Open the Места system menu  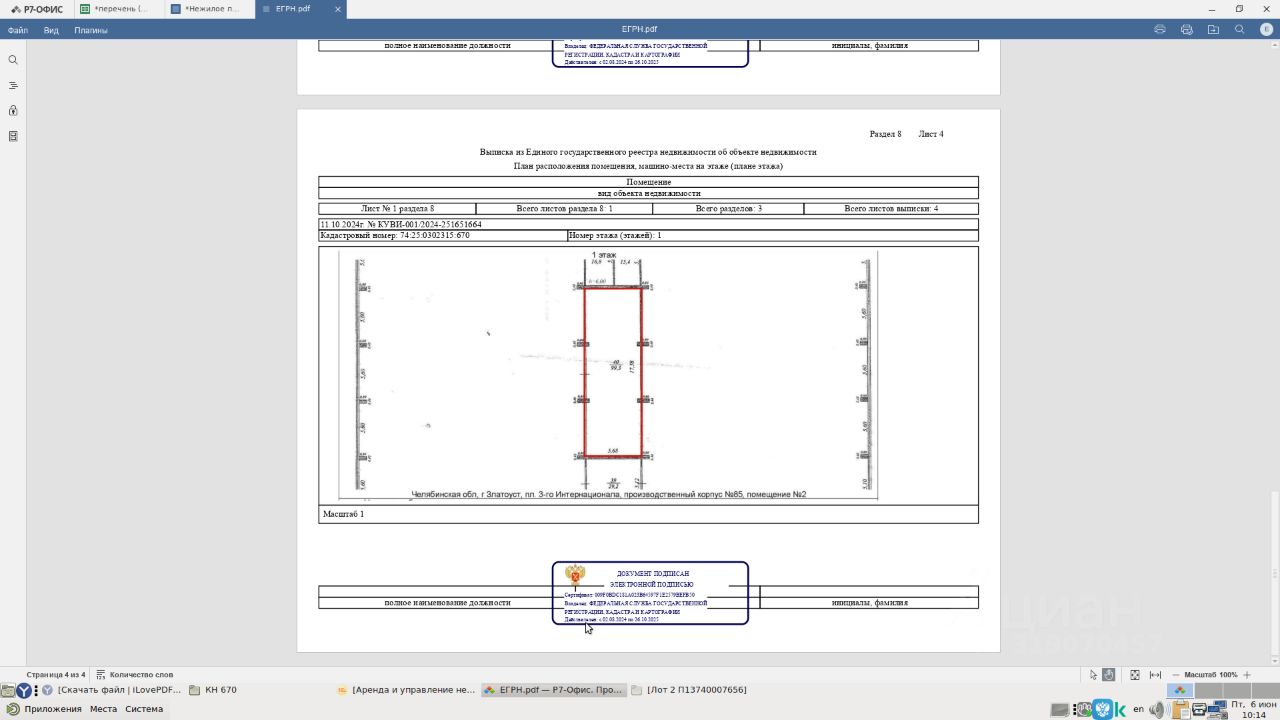click(x=103, y=709)
